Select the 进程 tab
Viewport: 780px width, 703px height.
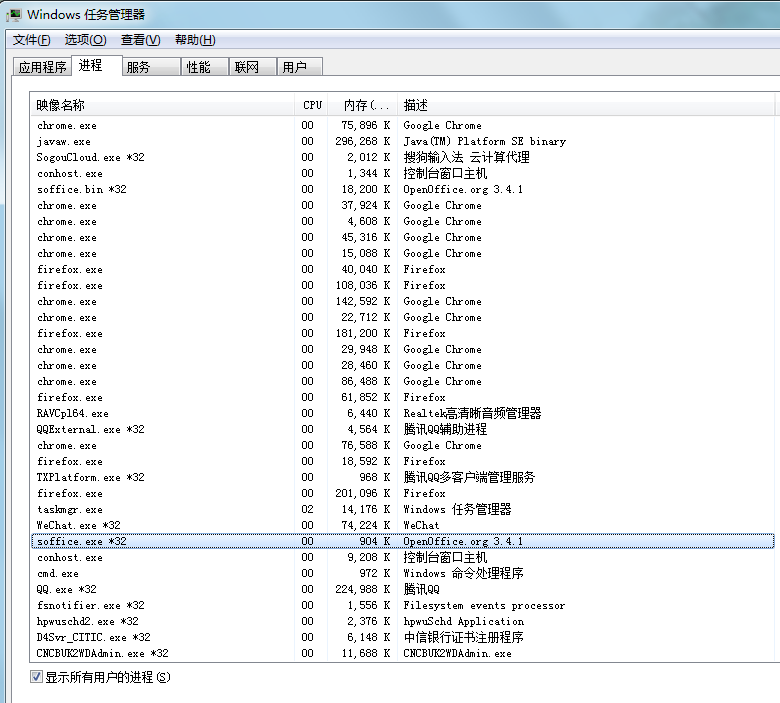pyautogui.click(x=97, y=65)
